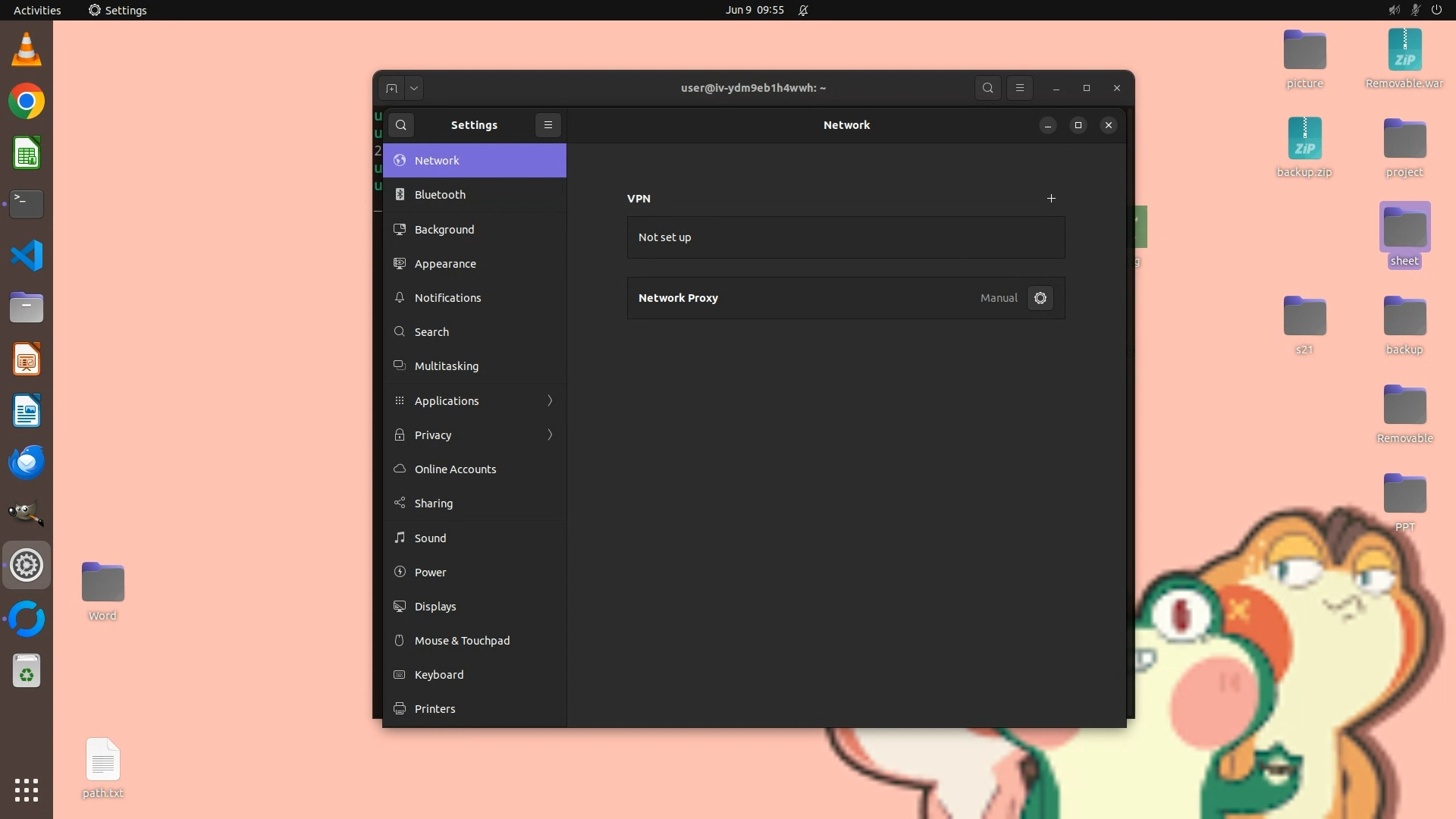The width and height of the screenshot is (1456, 819).
Task: Select the backup.zip desktop file
Action: click(x=1304, y=140)
